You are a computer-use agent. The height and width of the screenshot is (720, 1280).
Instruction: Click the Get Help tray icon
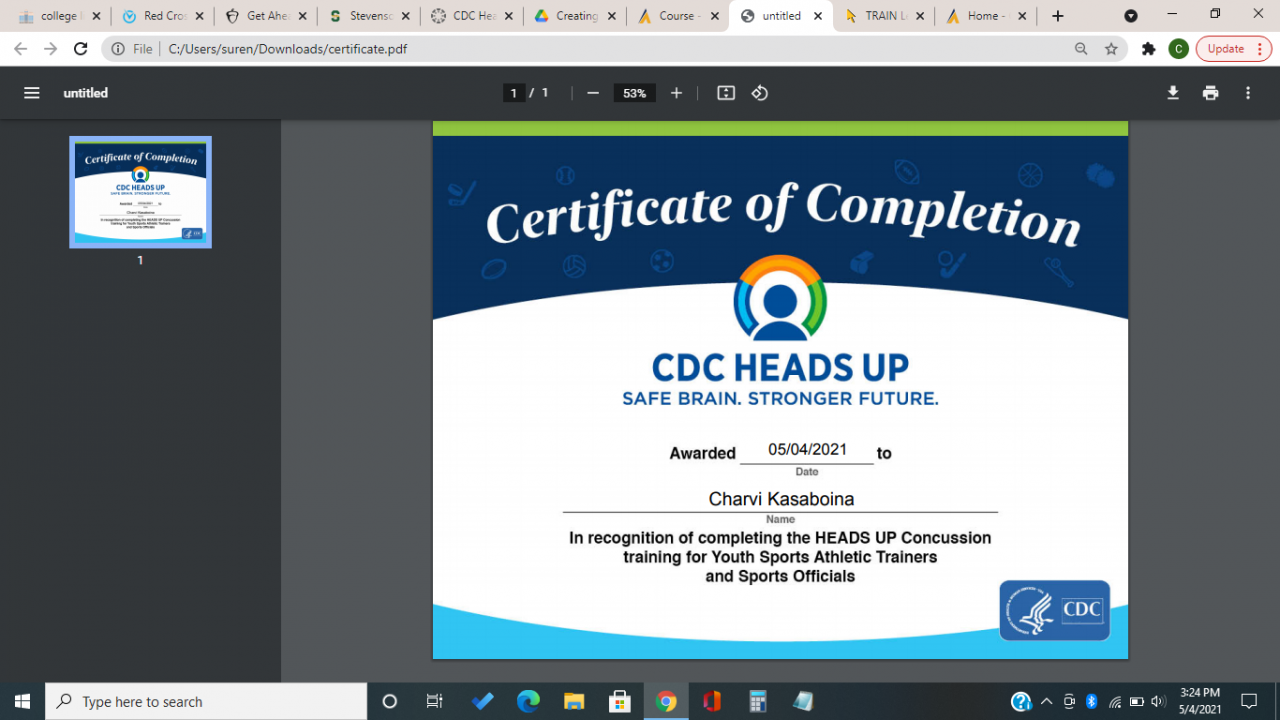tap(1021, 701)
